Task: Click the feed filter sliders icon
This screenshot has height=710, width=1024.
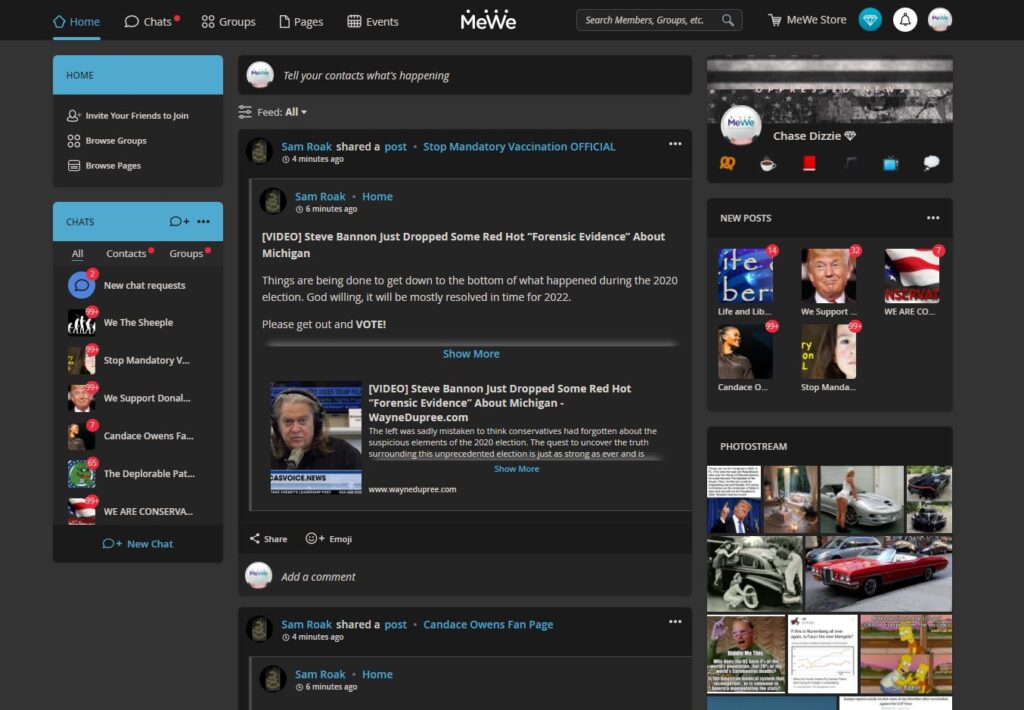Action: click(245, 112)
